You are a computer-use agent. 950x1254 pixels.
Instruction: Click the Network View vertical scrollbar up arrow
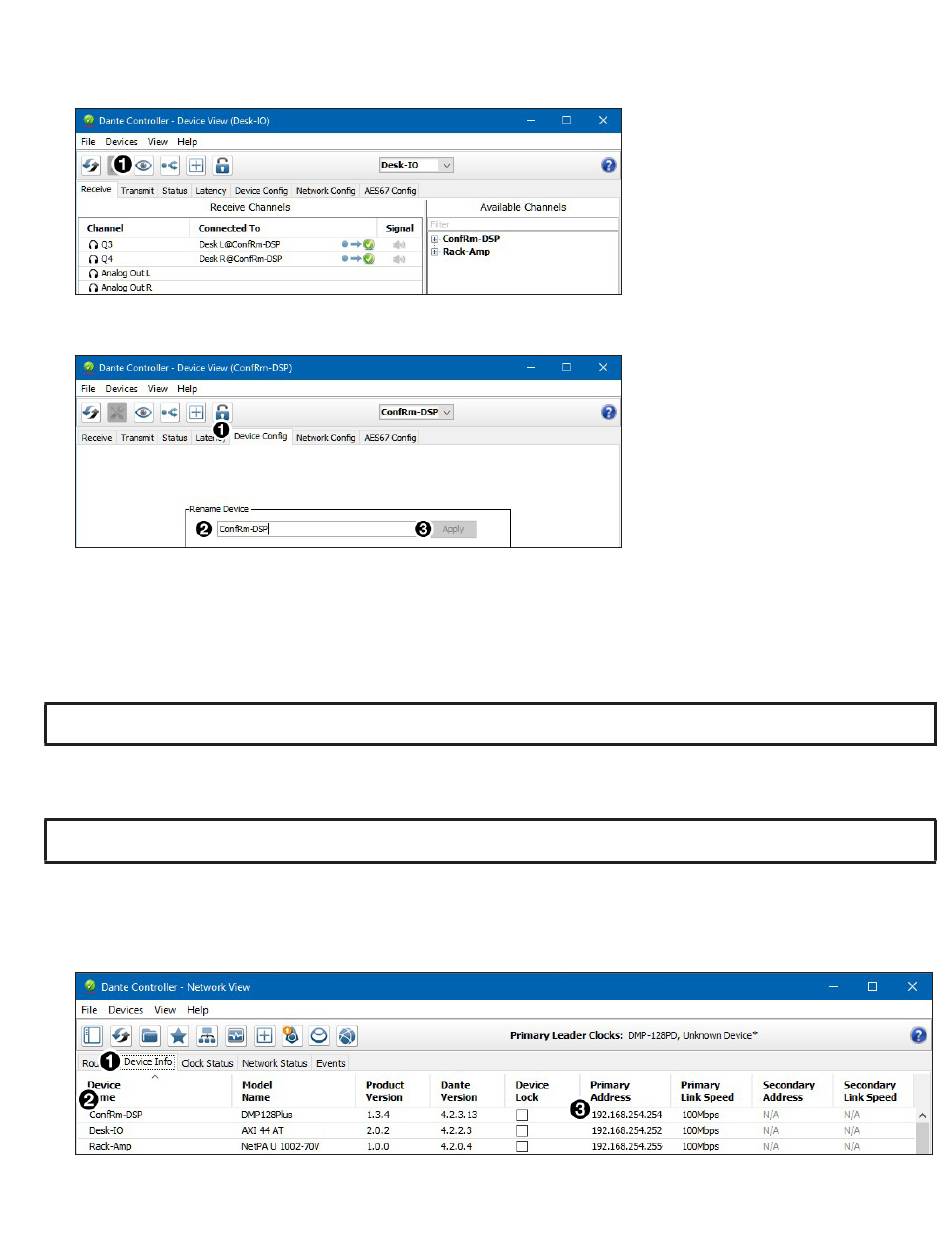point(923,1114)
